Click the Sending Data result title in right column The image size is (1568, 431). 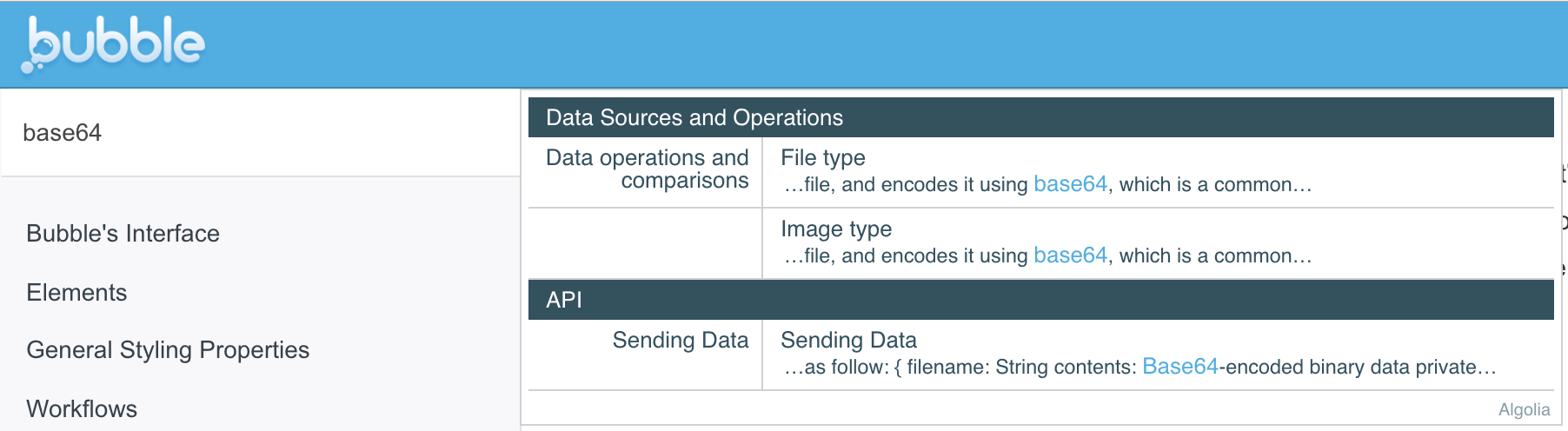(848, 341)
